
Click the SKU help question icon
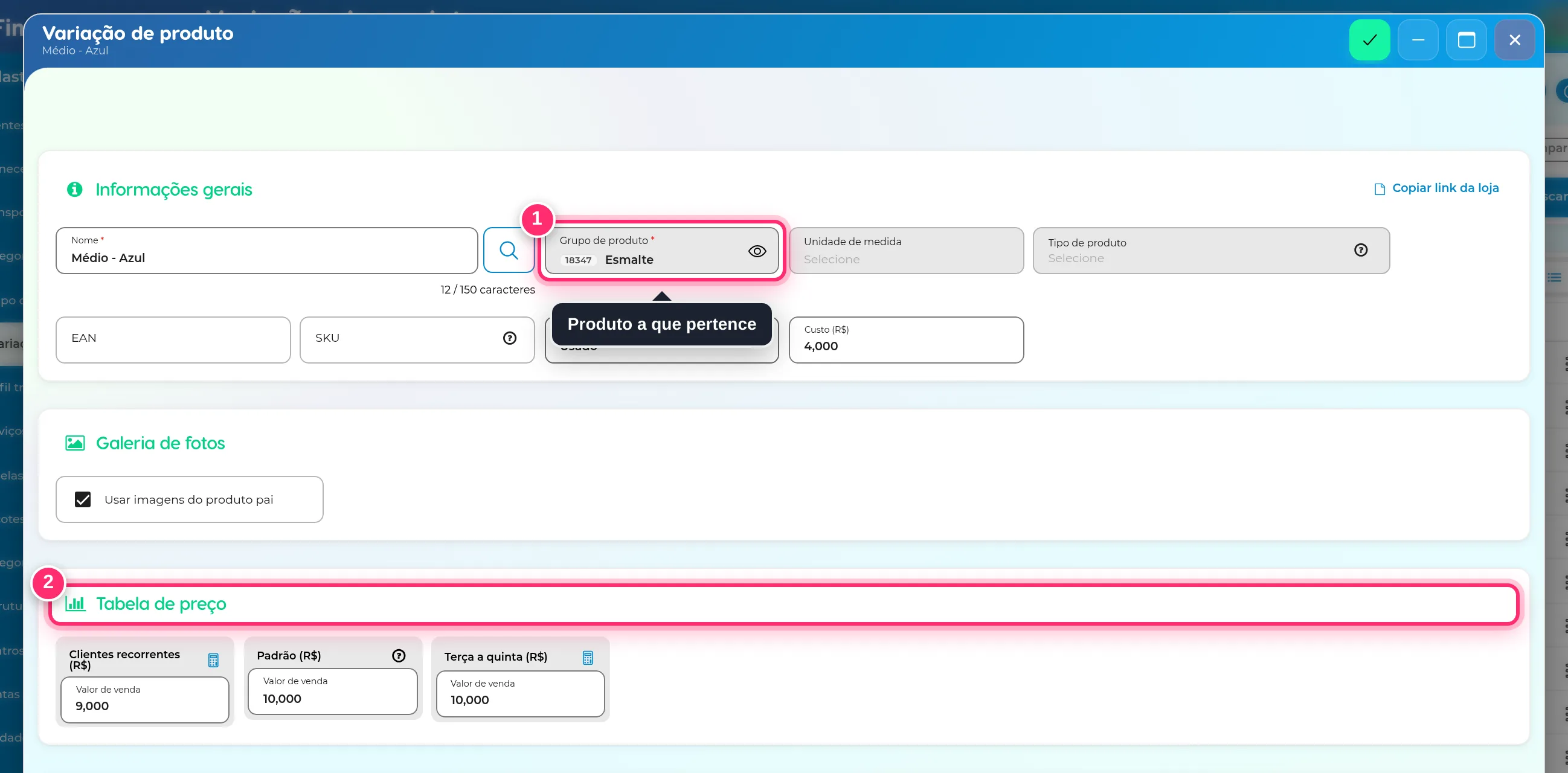(509, 338)
